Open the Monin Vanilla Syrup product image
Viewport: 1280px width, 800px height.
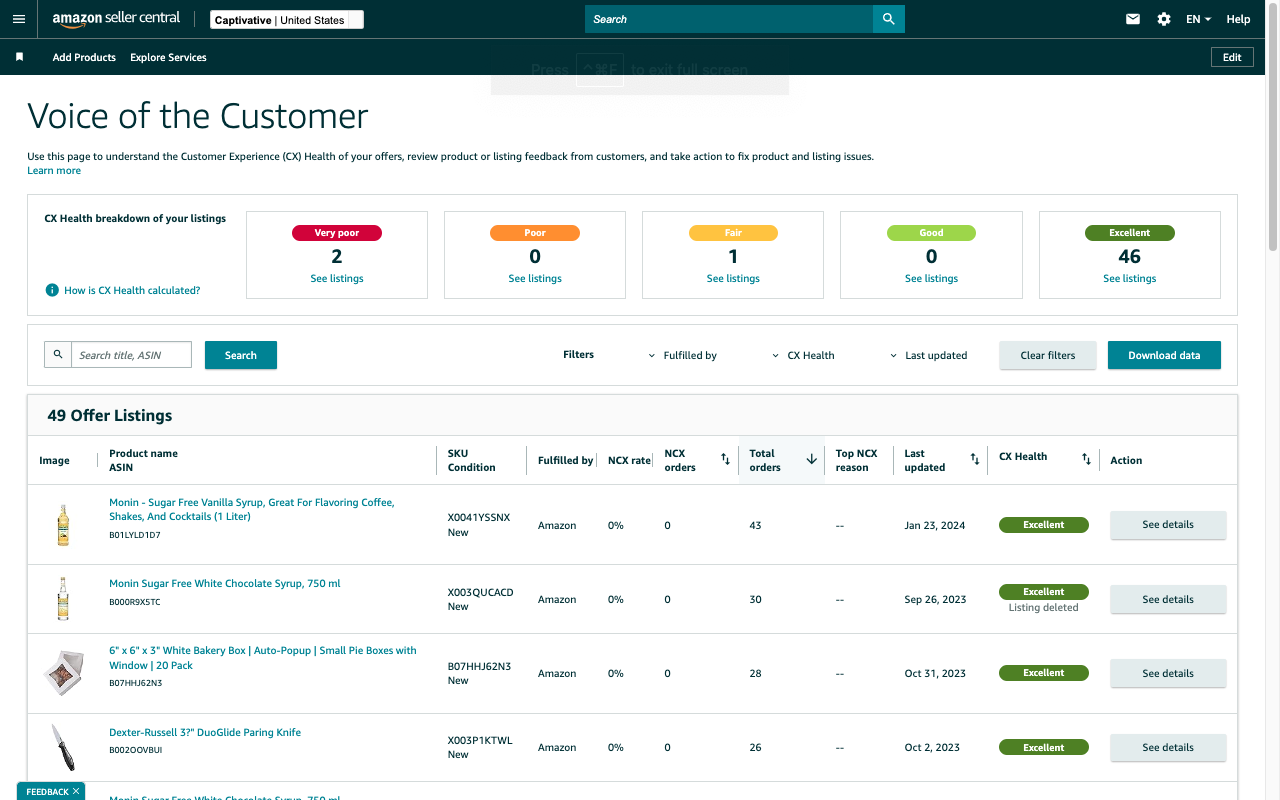click(63, 525)
